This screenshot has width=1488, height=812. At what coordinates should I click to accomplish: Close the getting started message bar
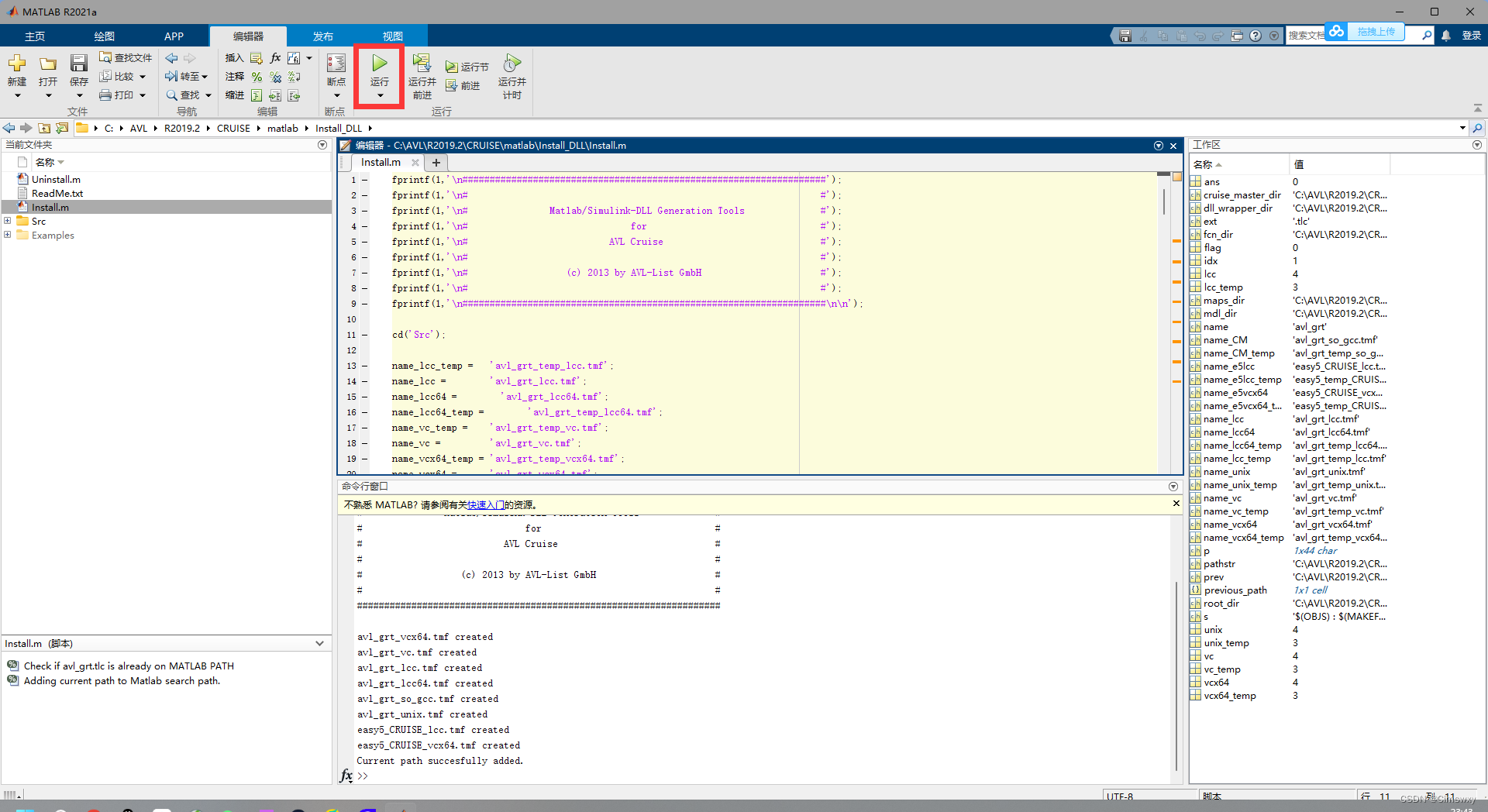tap(1176, 504)
